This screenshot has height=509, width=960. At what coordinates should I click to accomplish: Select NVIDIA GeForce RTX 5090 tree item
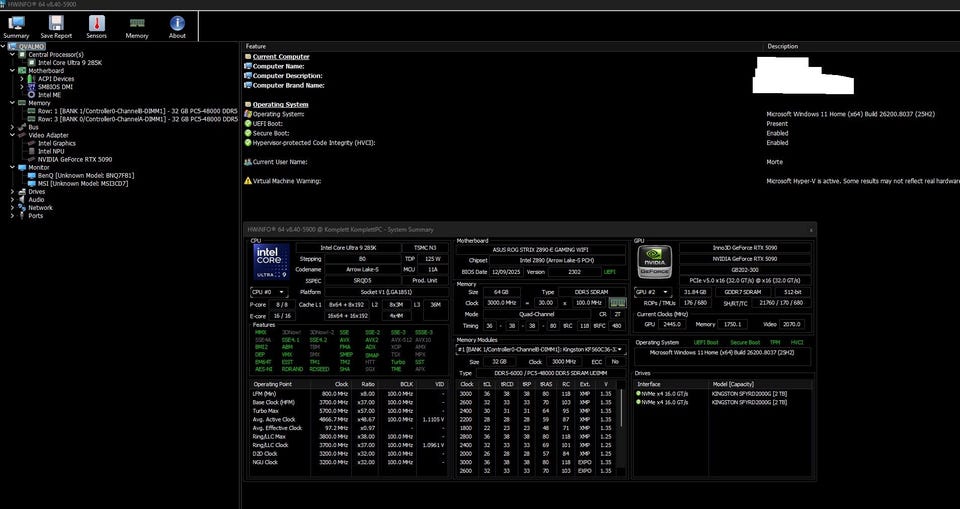75,159
